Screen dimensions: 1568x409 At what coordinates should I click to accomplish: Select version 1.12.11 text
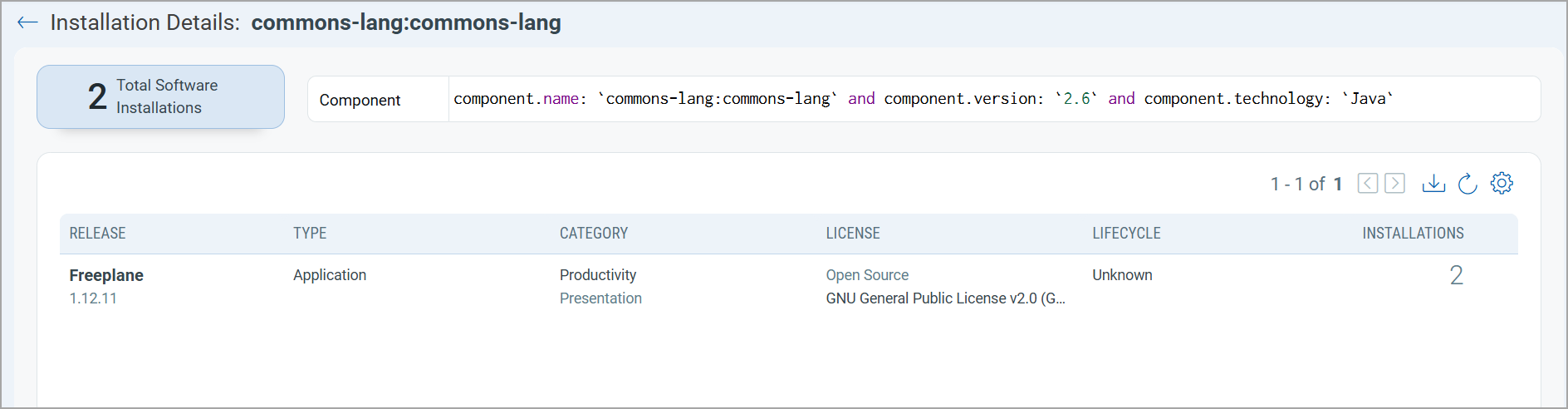(93, 298)
